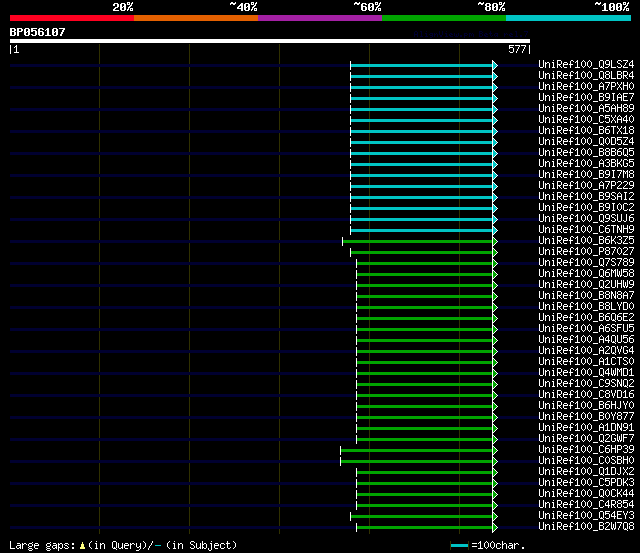Select the UniRef100_Q0CK44 label
The height and width of the screenshot is (553, 640).
[x=586, y=494]
